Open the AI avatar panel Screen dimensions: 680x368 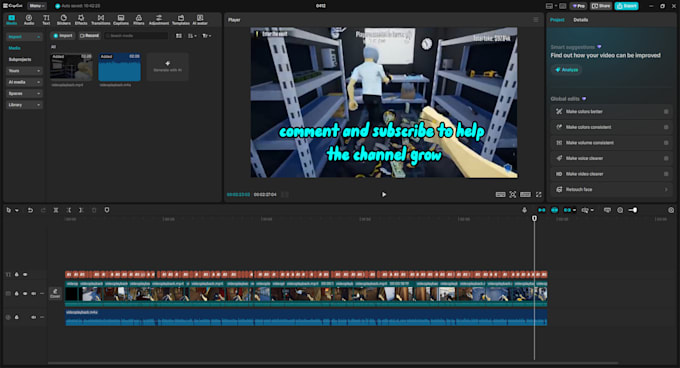(200, 20)
